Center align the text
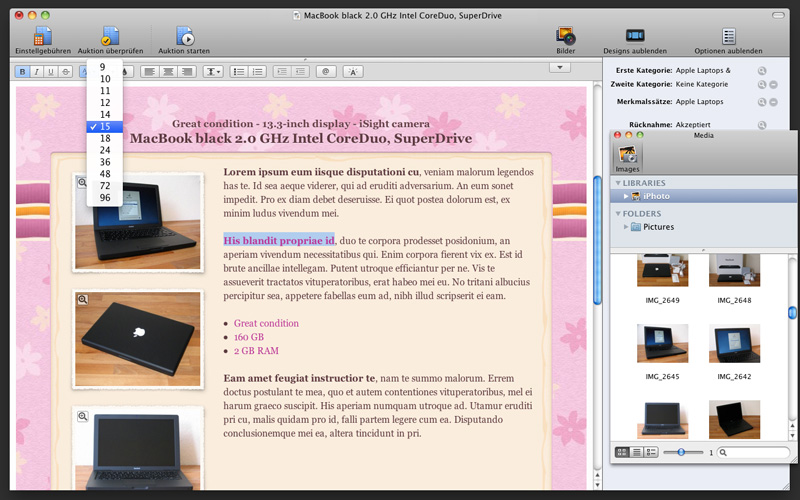800x500 pixels. tap(168, 72)
